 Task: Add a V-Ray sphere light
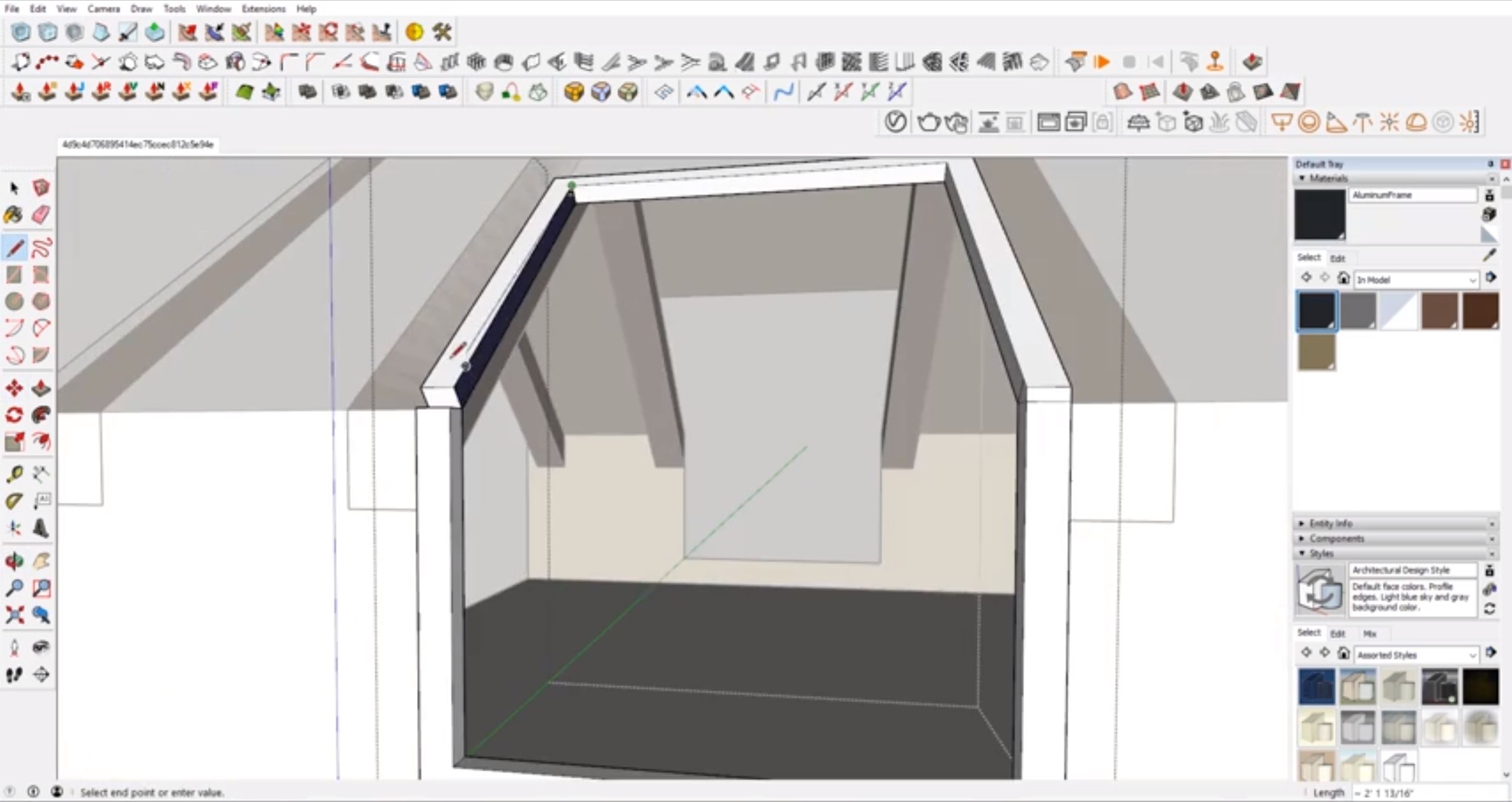click(1308, 123)
